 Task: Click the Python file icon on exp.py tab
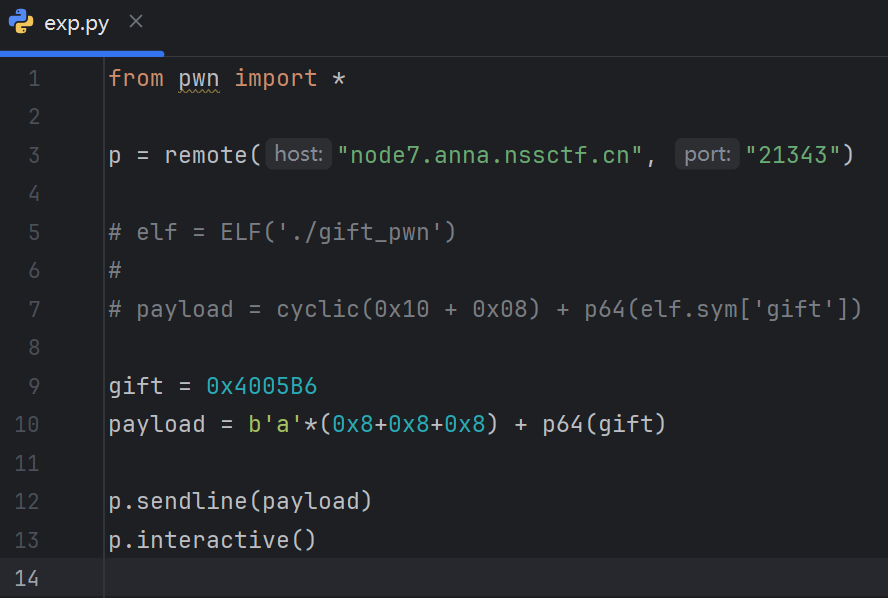point(21,22)
